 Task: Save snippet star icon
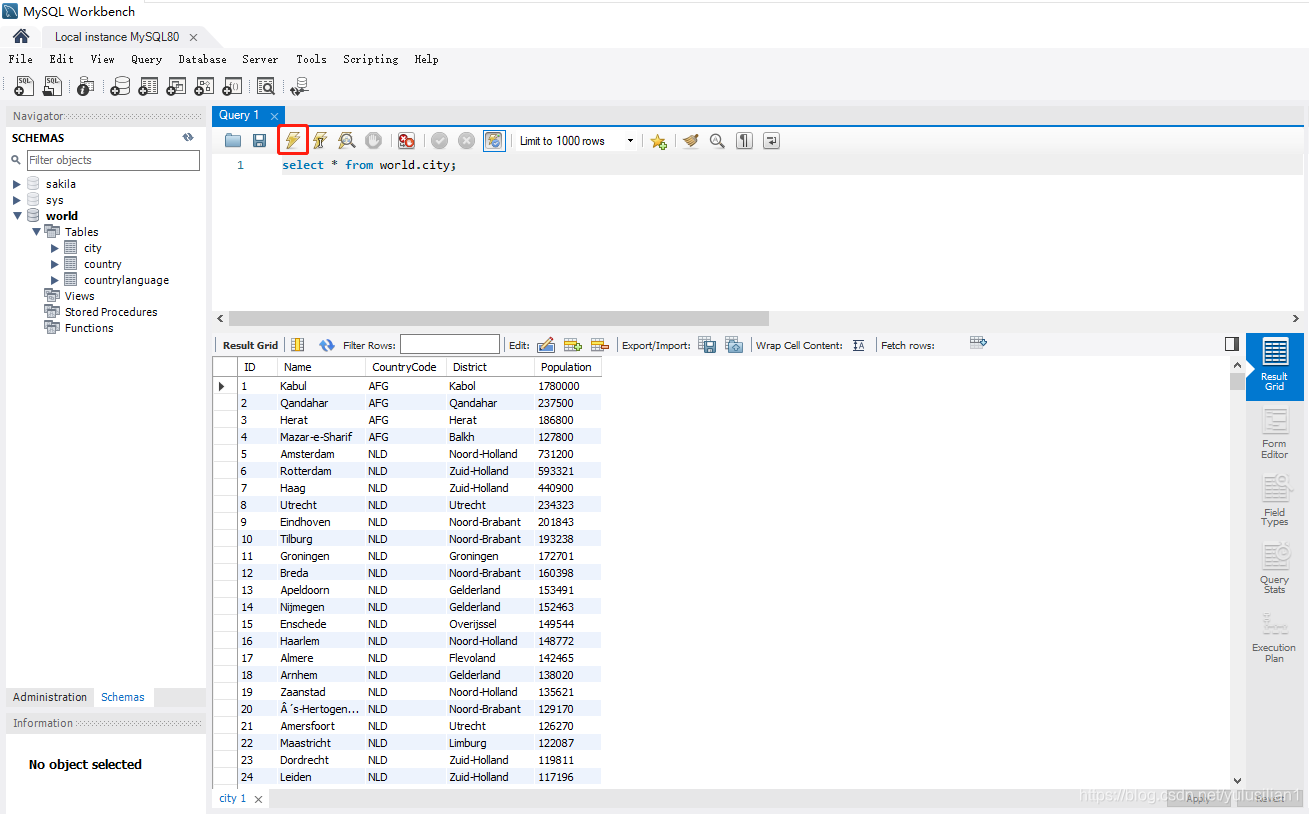[658, 141]
